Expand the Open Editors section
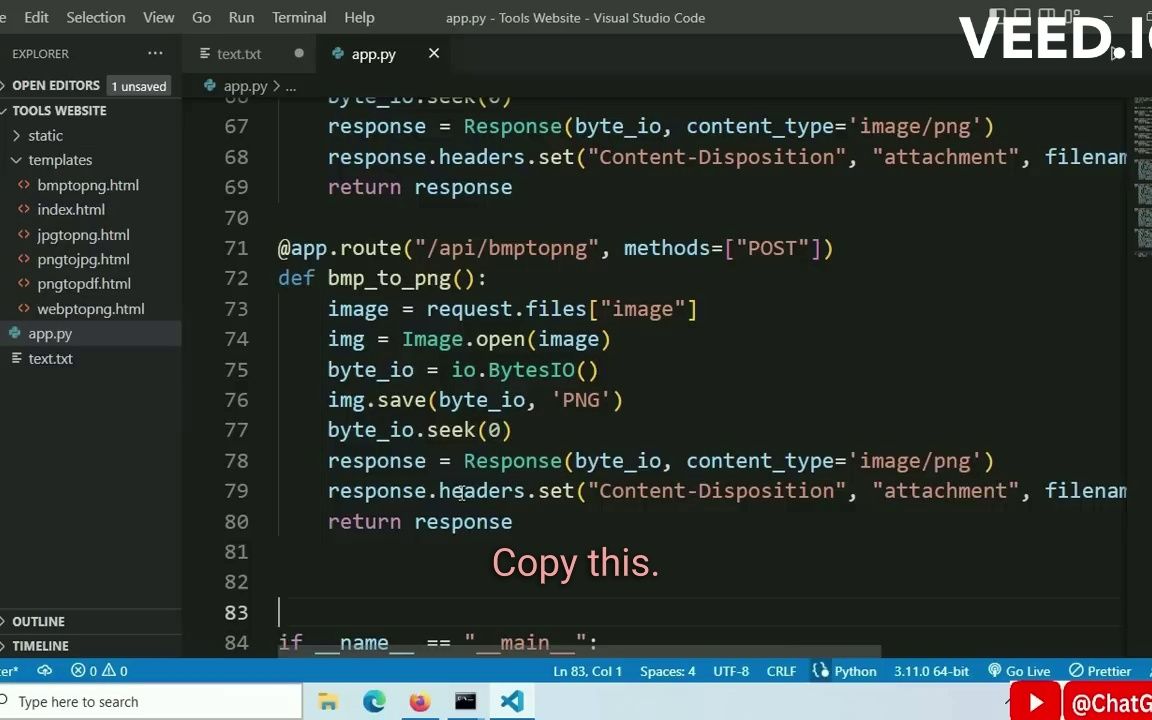 click(x=55, y=86)
